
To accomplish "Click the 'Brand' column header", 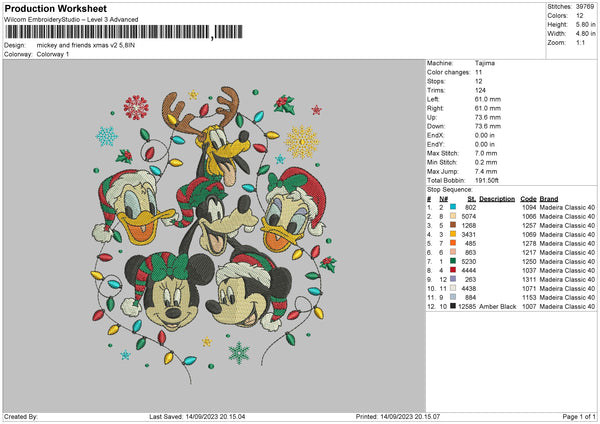I will point(549,199).
